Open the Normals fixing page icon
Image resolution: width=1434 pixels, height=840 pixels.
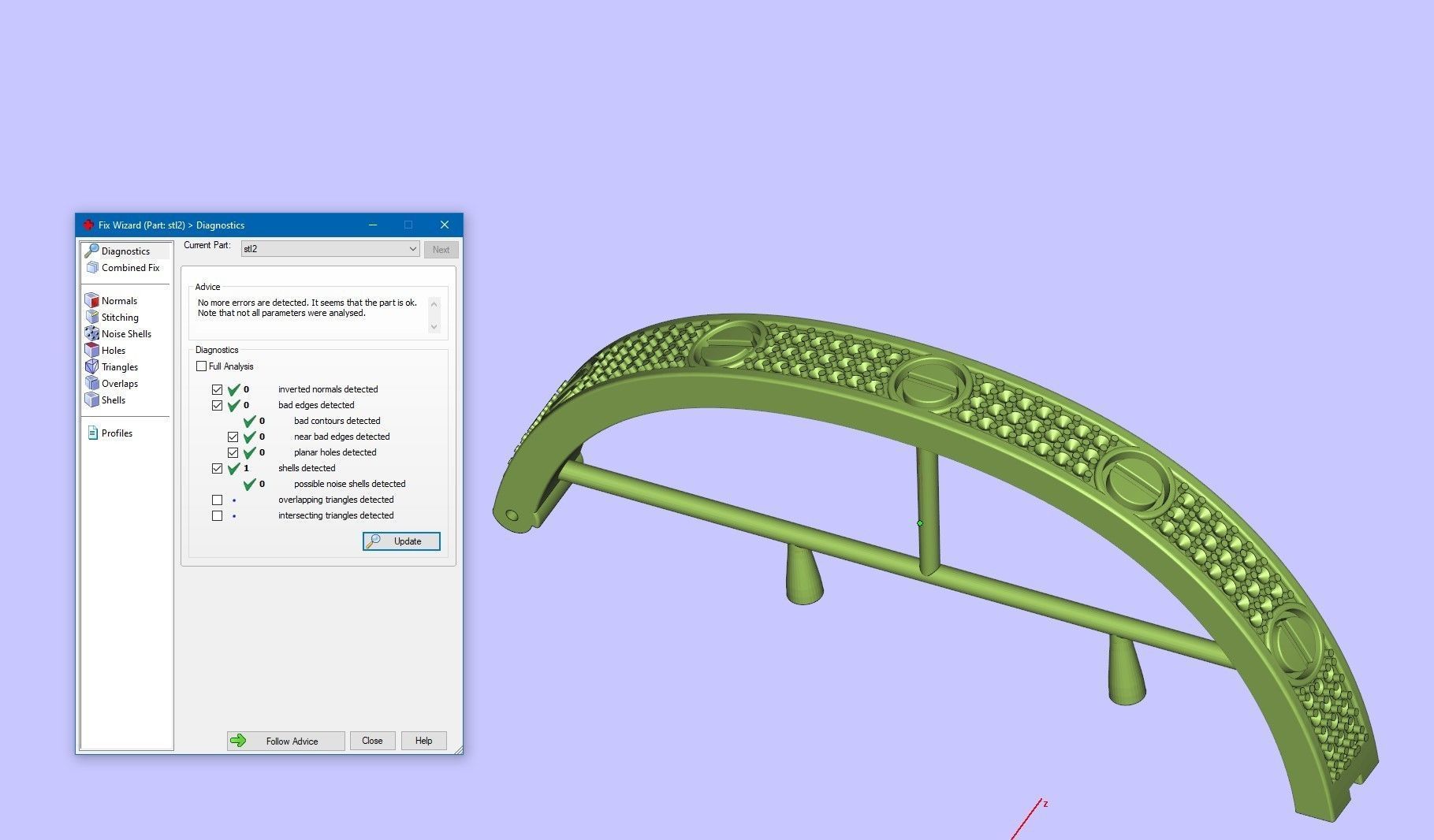tap(91, 300)
